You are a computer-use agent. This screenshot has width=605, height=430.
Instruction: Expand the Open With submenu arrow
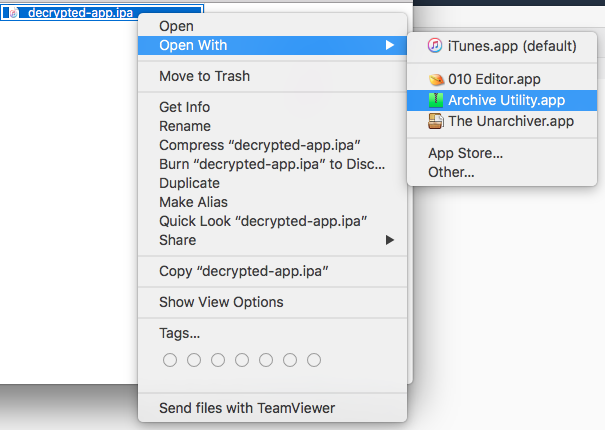tap(390, 45)
